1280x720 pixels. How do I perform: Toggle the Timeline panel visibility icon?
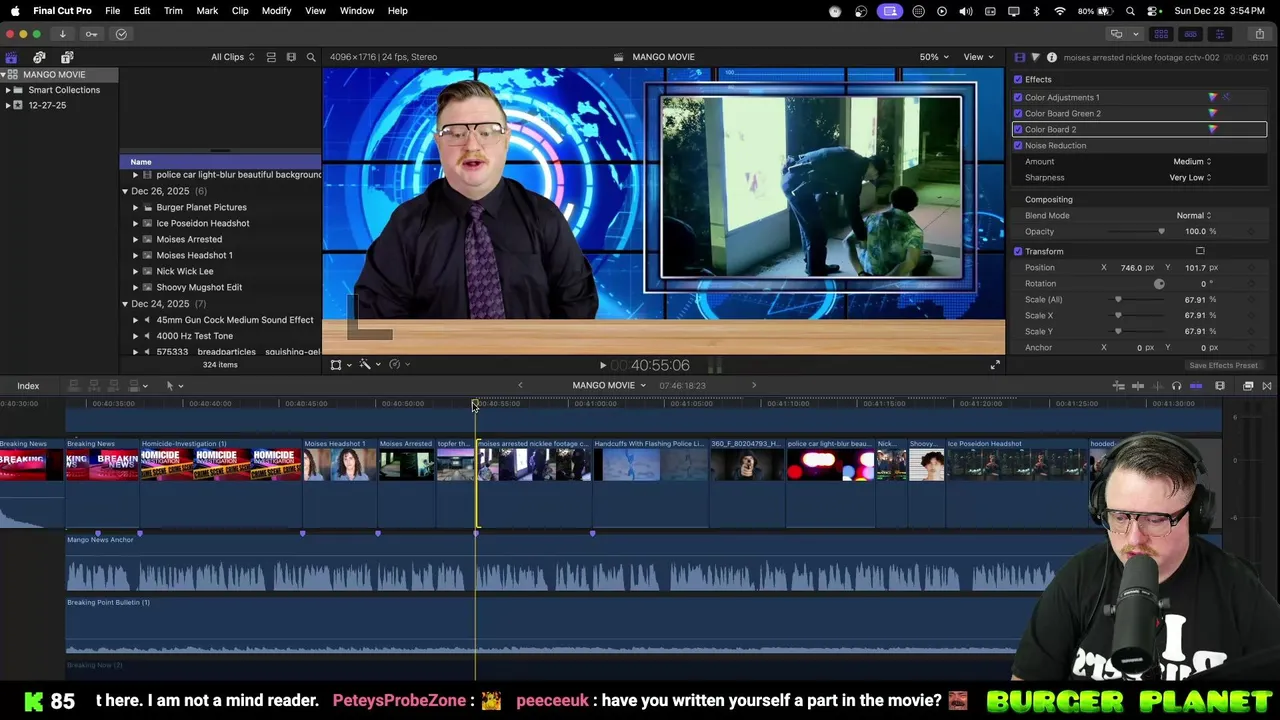(x=1190, y=34)
